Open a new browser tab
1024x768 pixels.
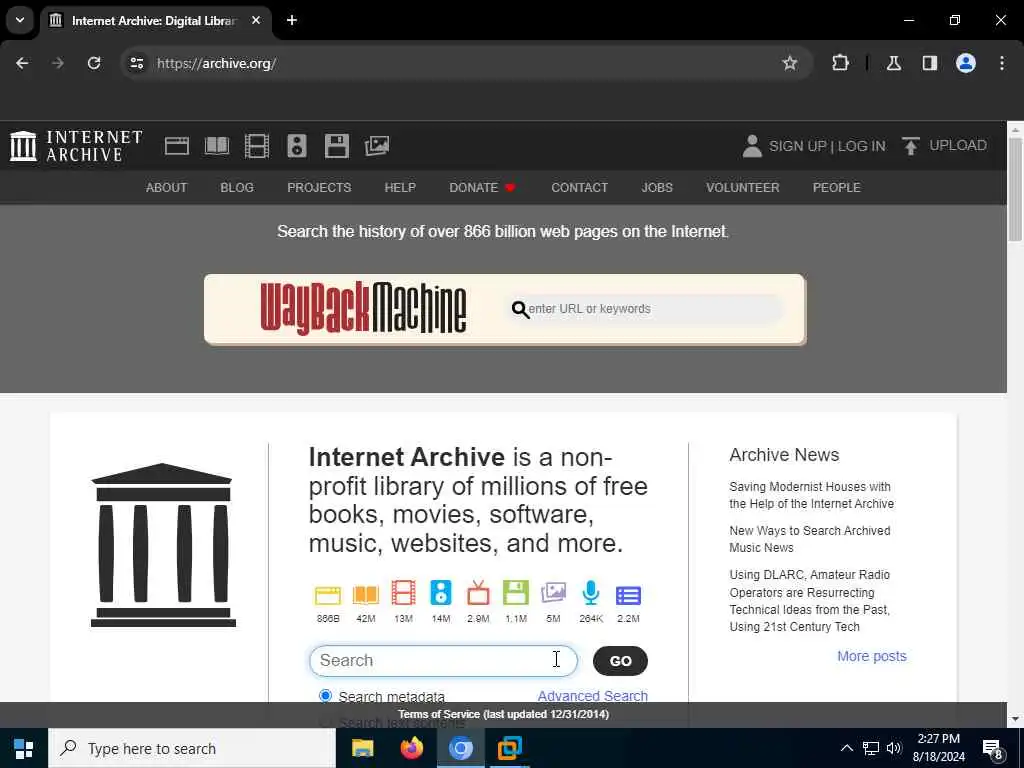pyautogui.click(x=292, y=20)
